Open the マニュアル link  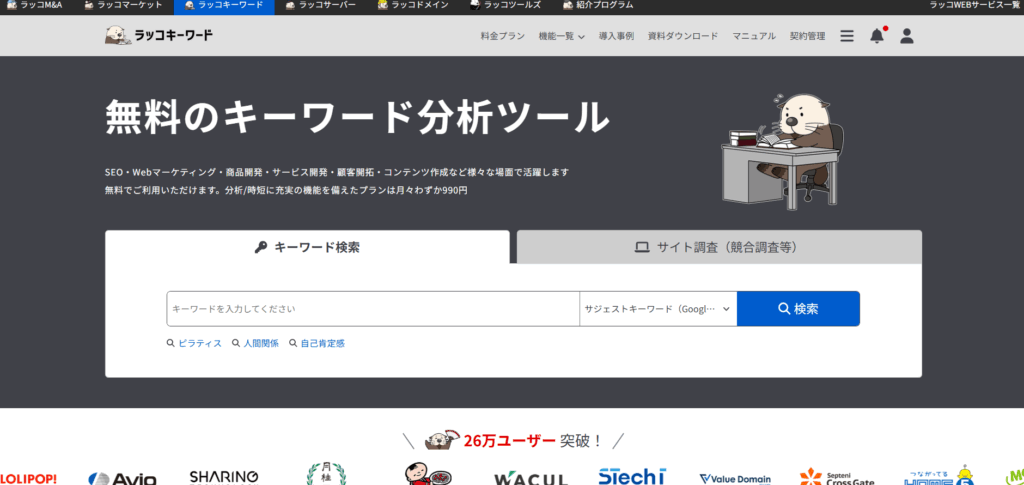754,36
